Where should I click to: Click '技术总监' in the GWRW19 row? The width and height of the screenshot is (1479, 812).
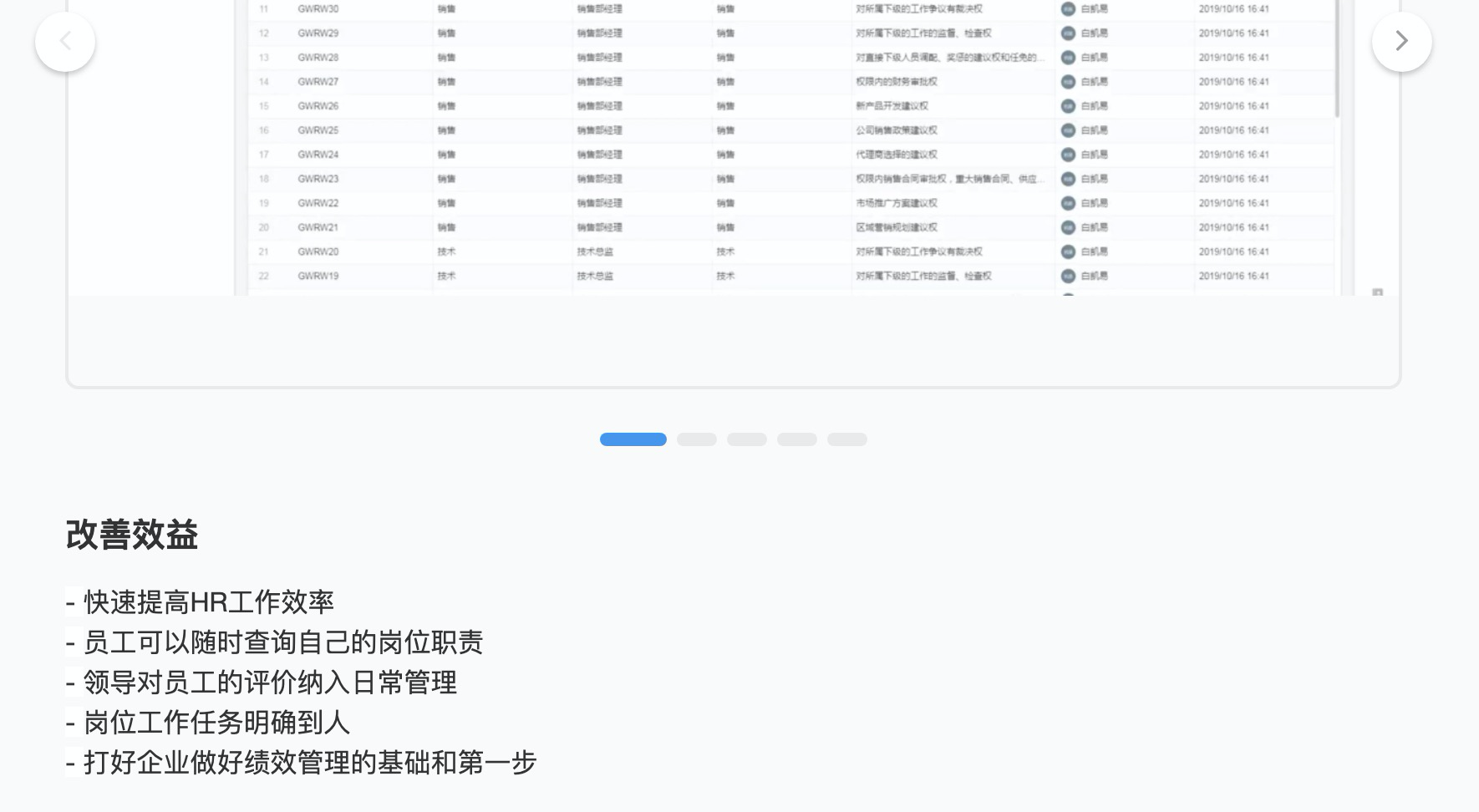(x=595, y=276)
